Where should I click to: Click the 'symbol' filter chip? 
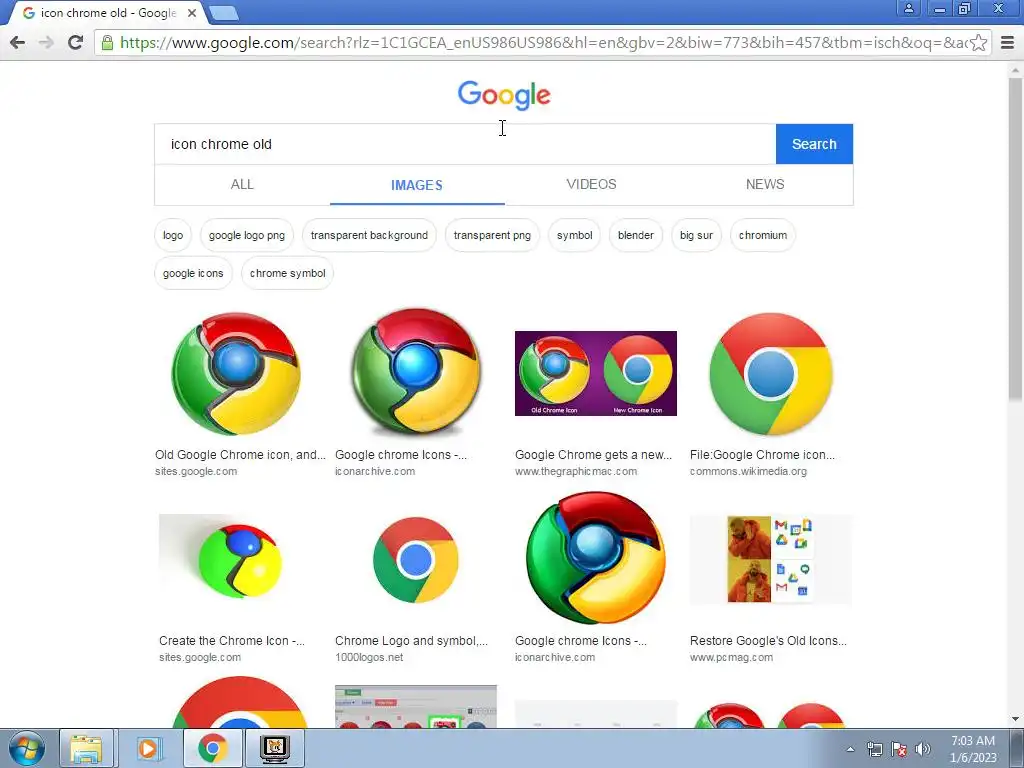(574, 235)
